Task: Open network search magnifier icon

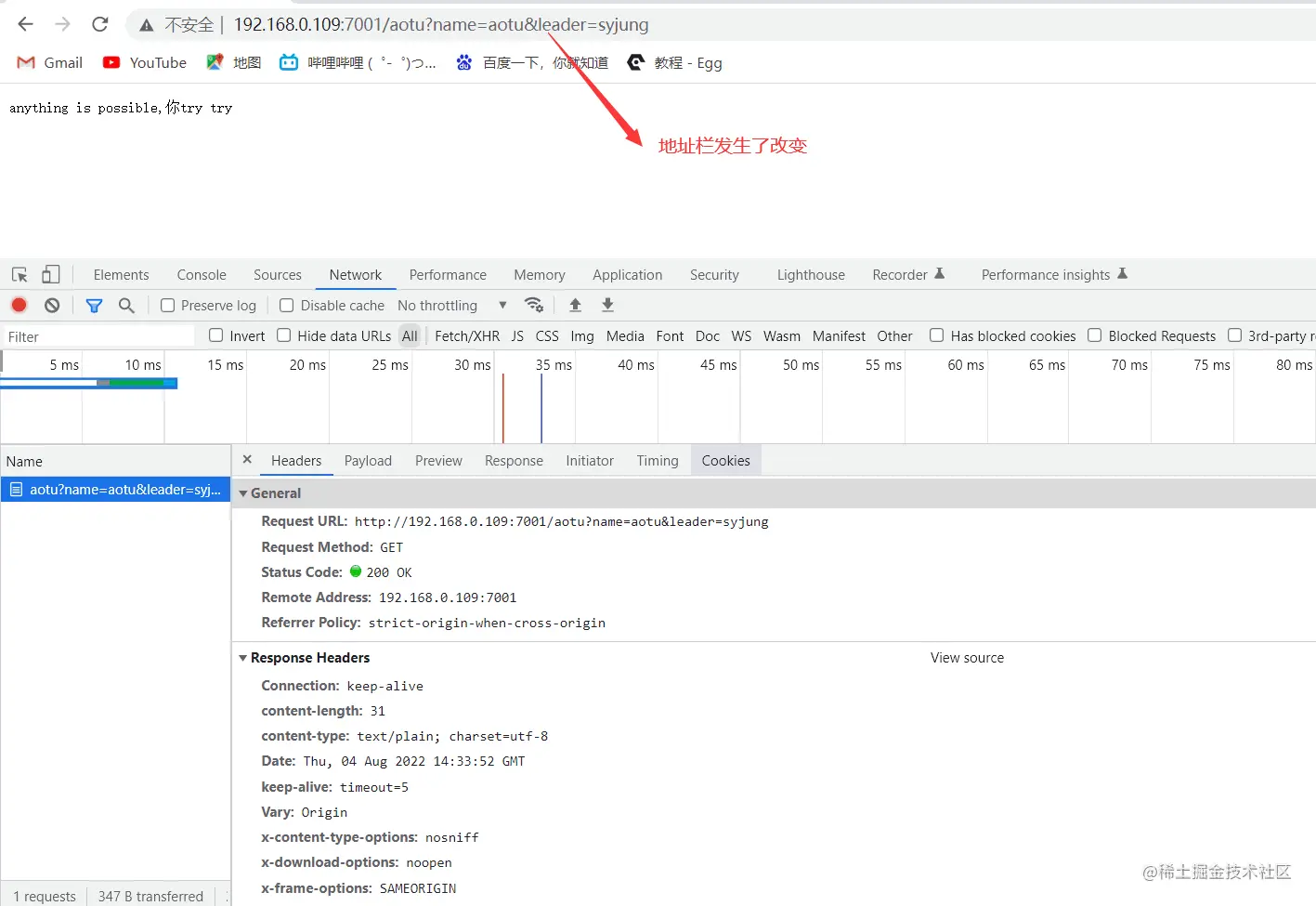Action: point(127,305)
